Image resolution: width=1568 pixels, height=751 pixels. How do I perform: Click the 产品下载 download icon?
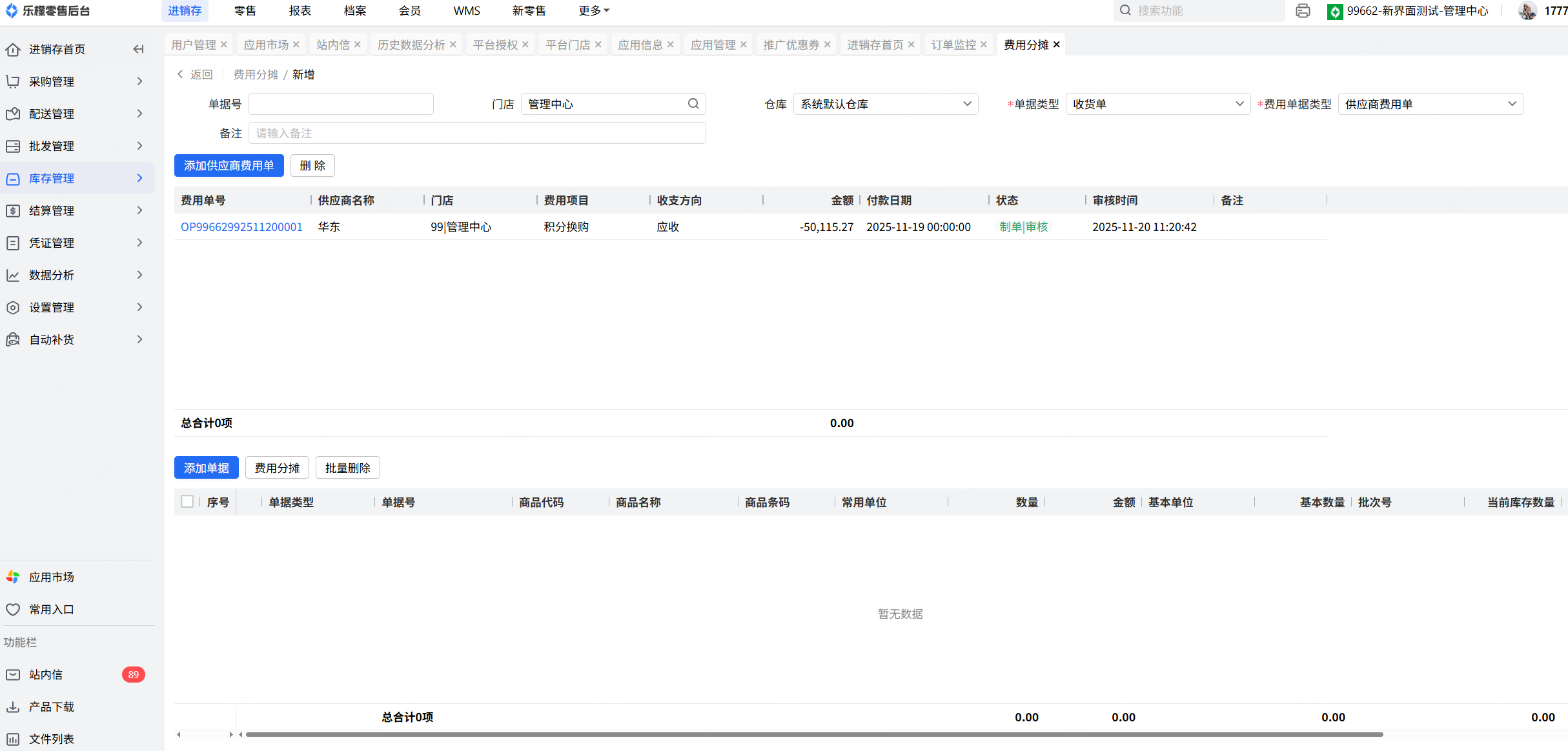pos(13,706)
